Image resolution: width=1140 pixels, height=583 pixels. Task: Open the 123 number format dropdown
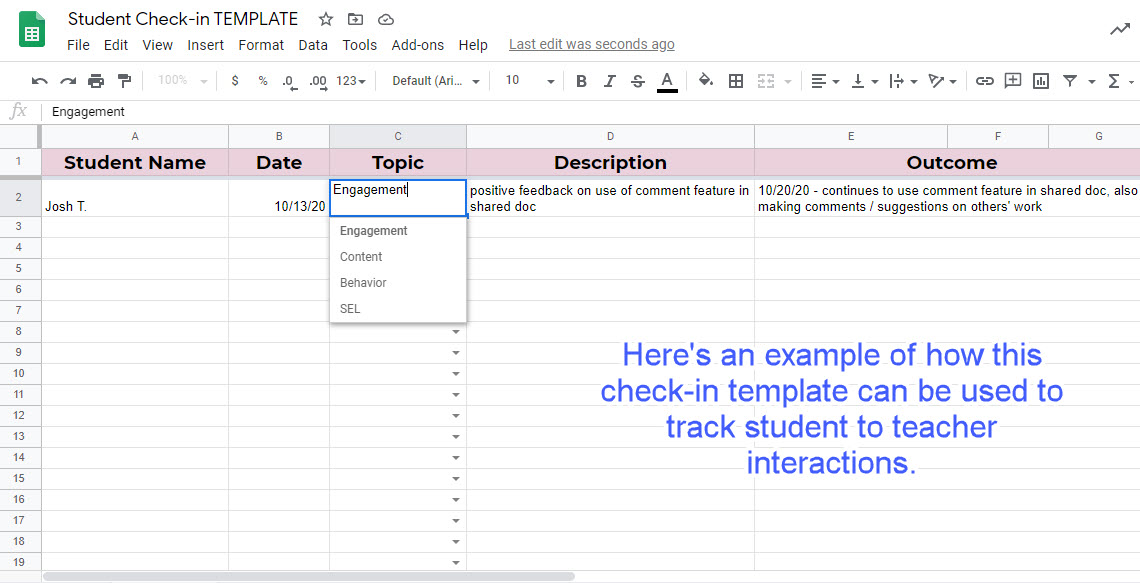click(x=350, y=81)
